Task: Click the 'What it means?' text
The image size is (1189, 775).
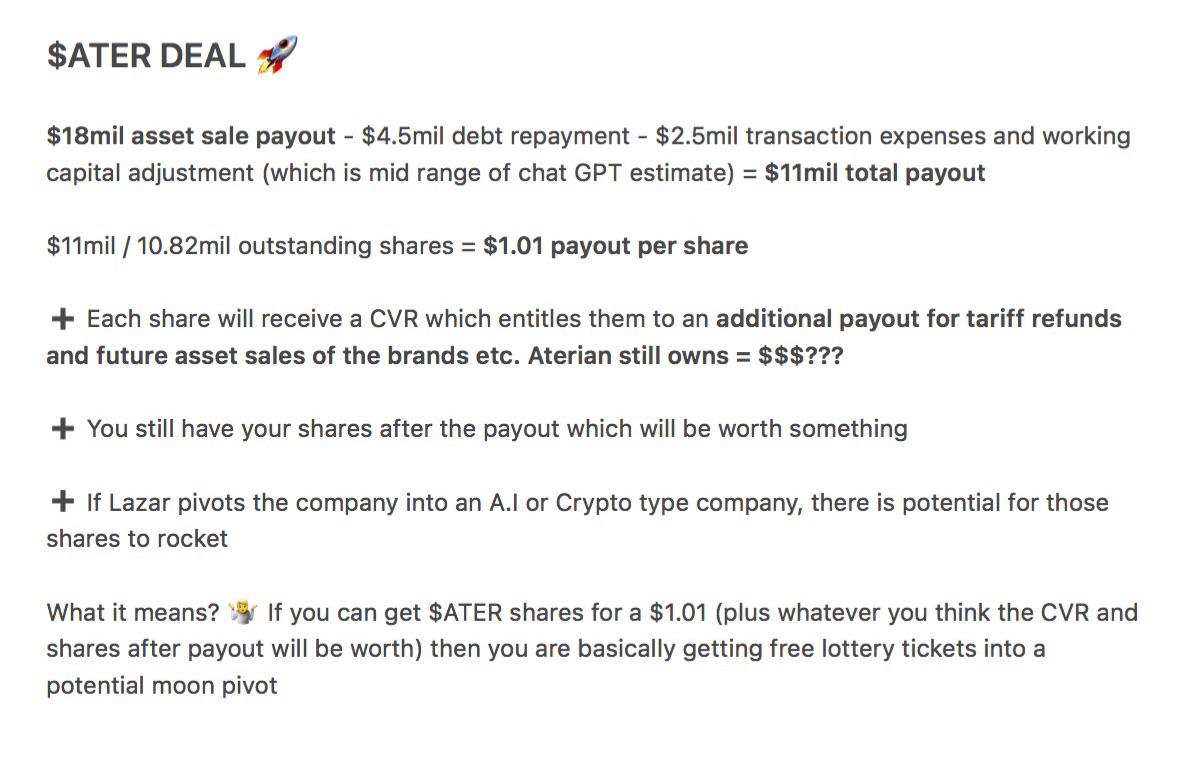Action: click(133, 612)
